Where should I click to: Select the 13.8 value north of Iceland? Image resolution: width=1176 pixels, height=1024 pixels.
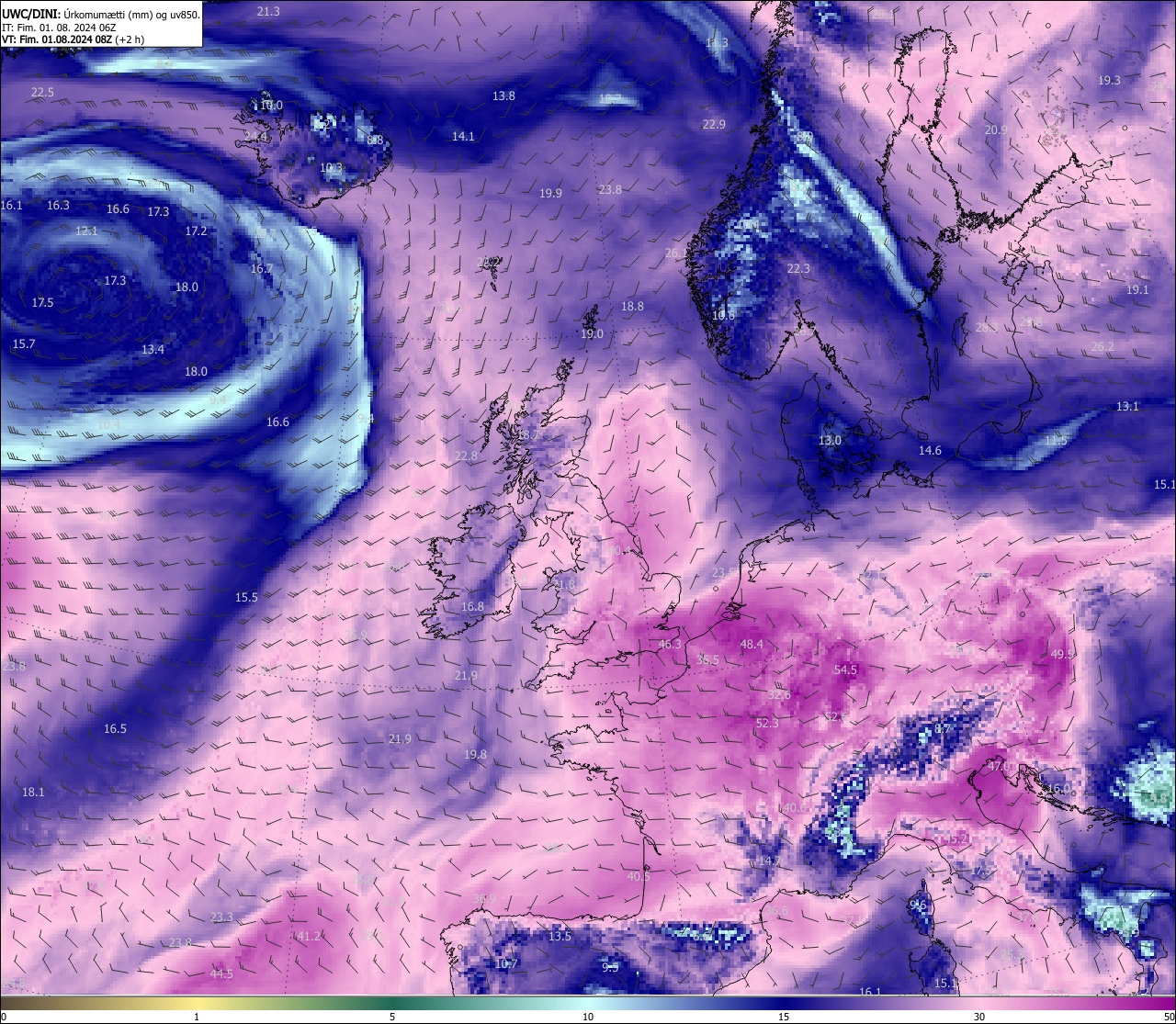tap(503, 96)
